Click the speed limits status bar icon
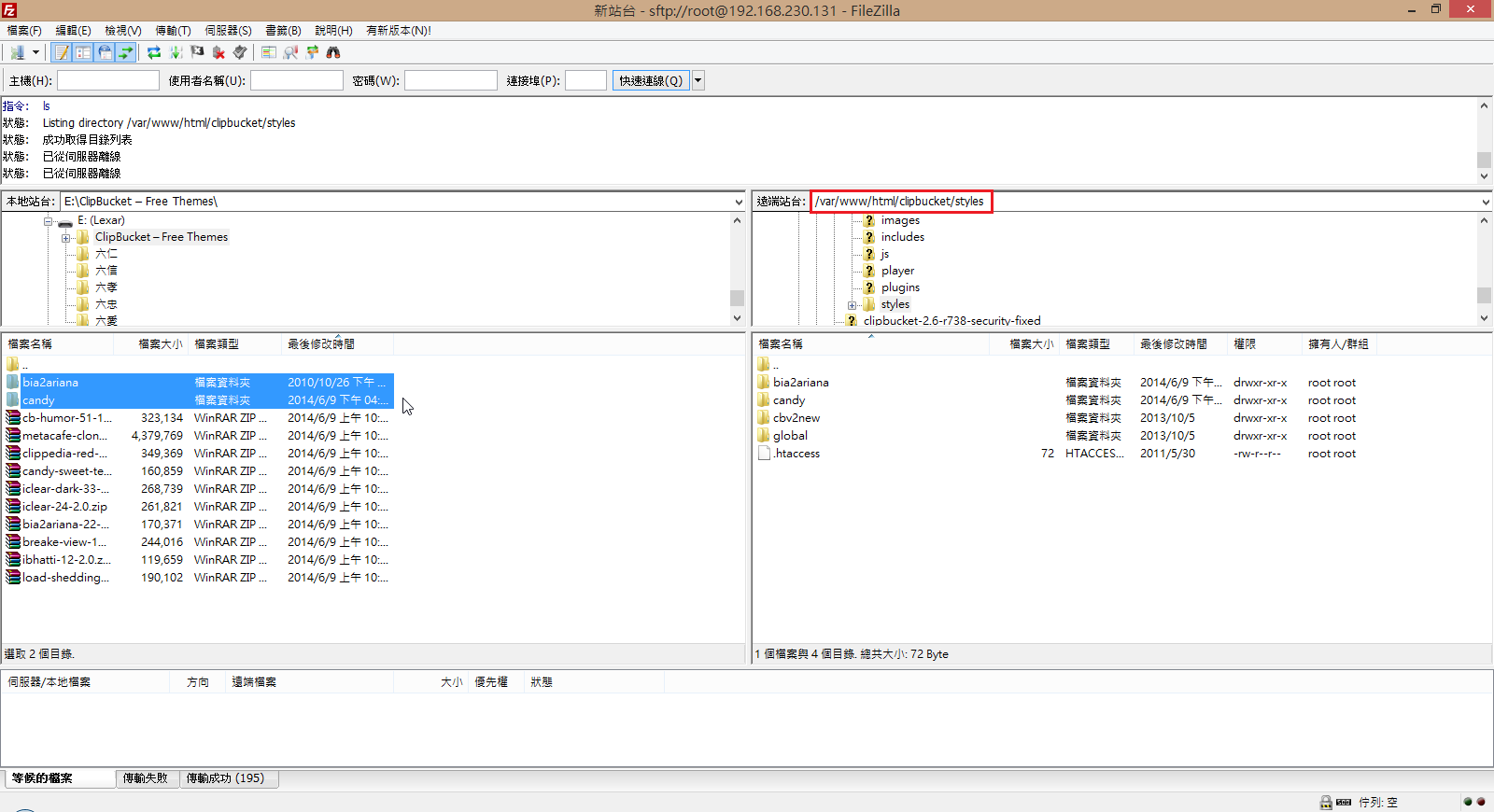 [x=1345, y=803]
